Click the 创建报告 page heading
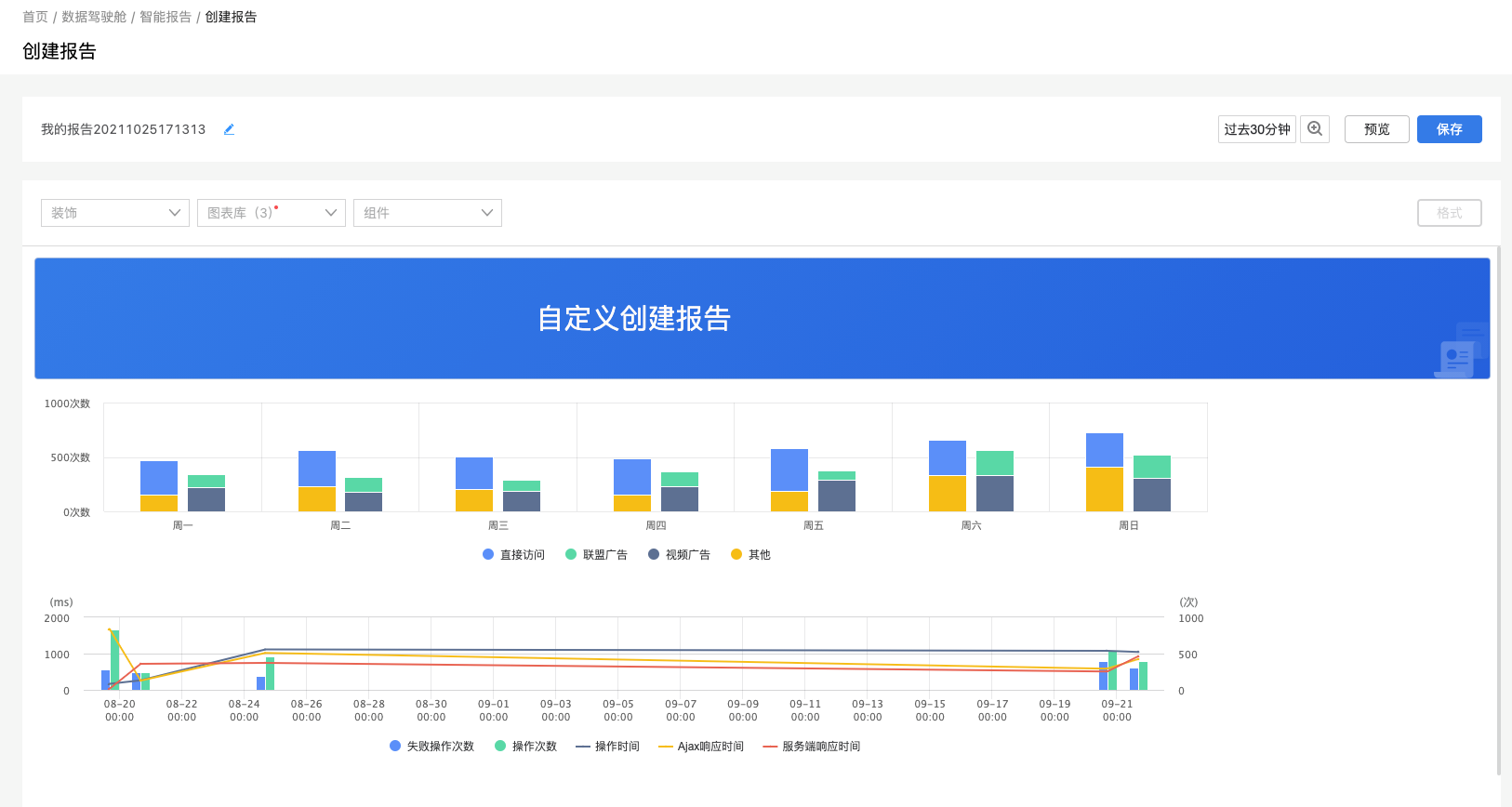Screen dimensions: 1512x807 (60, 51)
